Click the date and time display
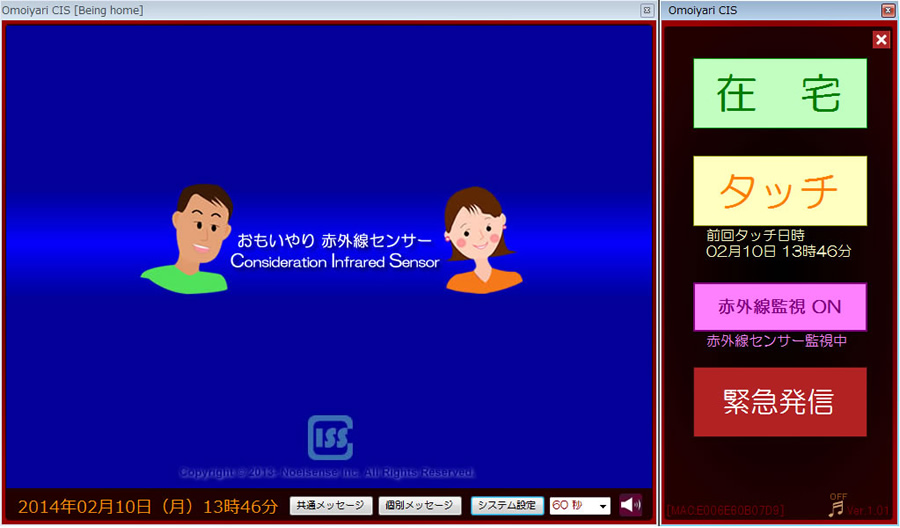Screen dimensions: 900x528 coord(148,507)
